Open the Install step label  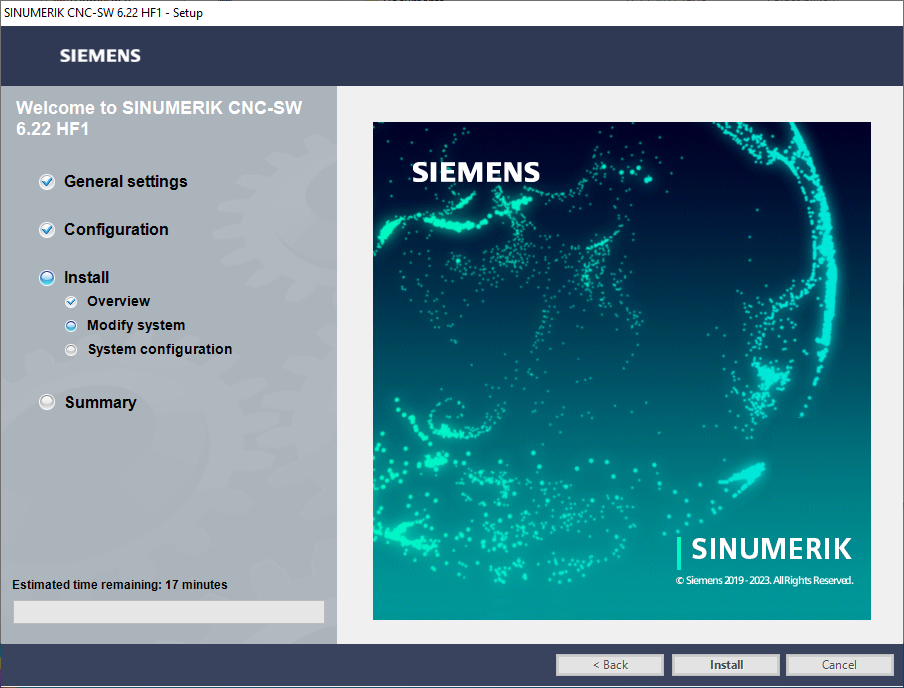87,278
